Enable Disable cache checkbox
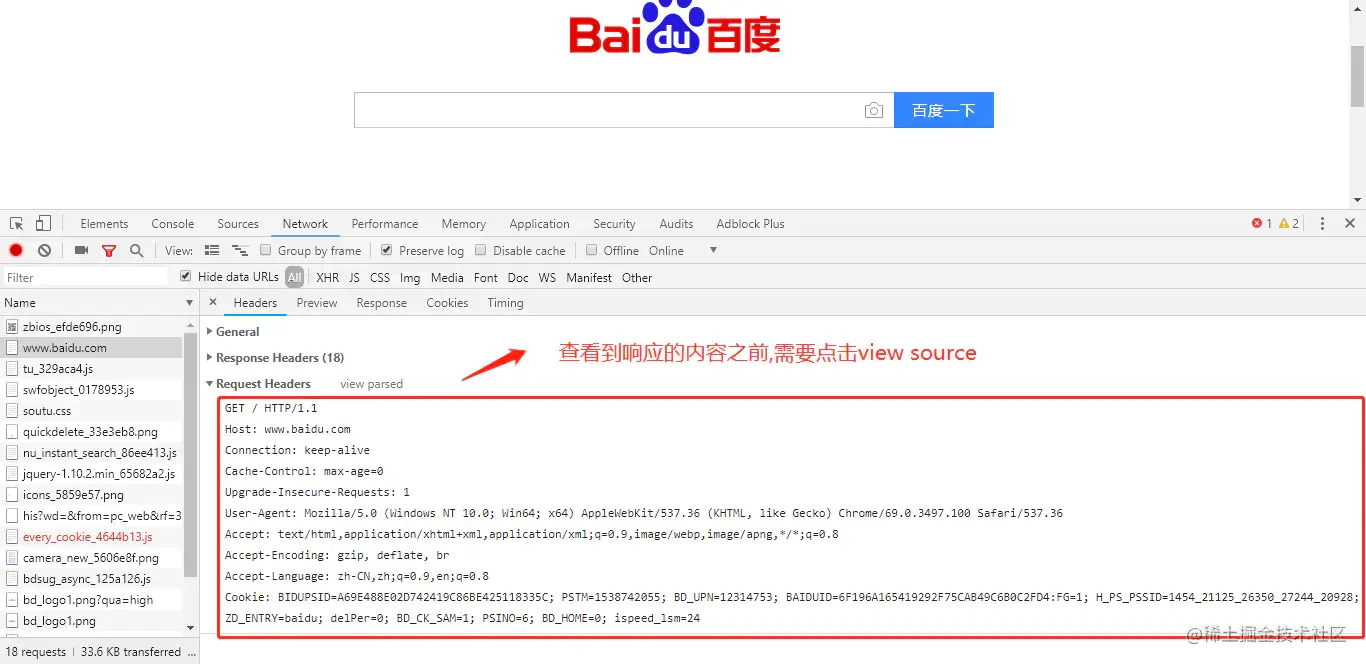Screen dimensions: 1366x664 click(x=481, y=250)
